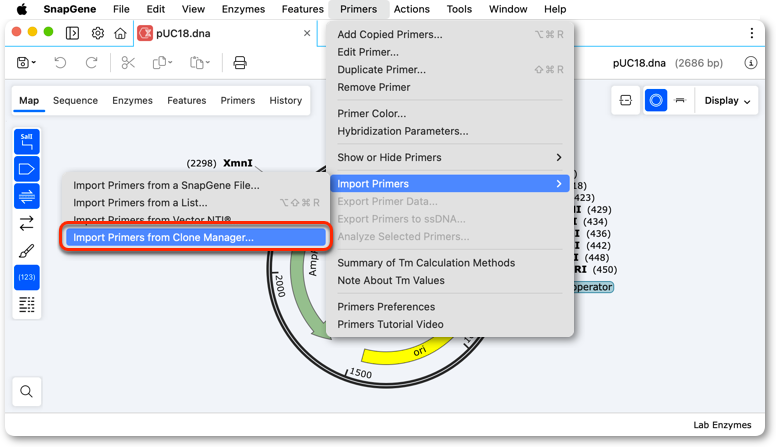Open the Tools menu
776x447 pixels.
click(x=459, y=9)
